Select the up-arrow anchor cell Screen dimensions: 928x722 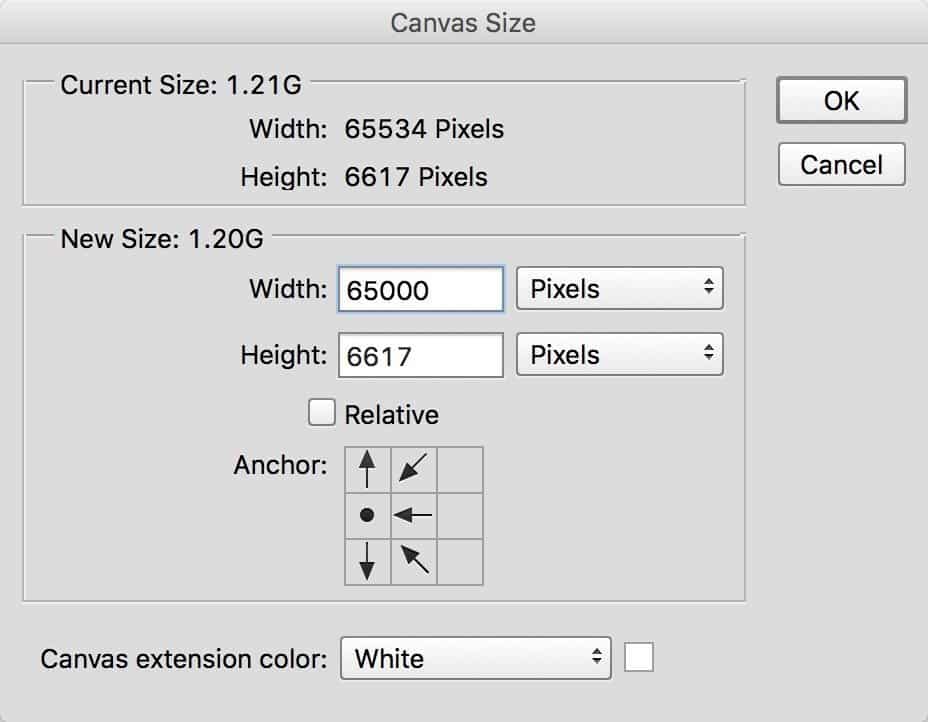pyautogui.click(x=368, y=469)
